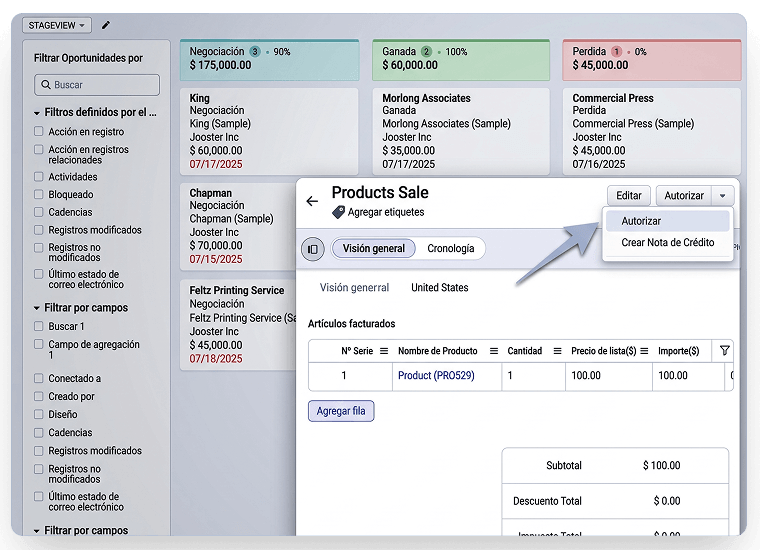This screenshot has height=550, width=760.
Task: Click Agregar etiquetes label
Action: click(x=386, y=212)
